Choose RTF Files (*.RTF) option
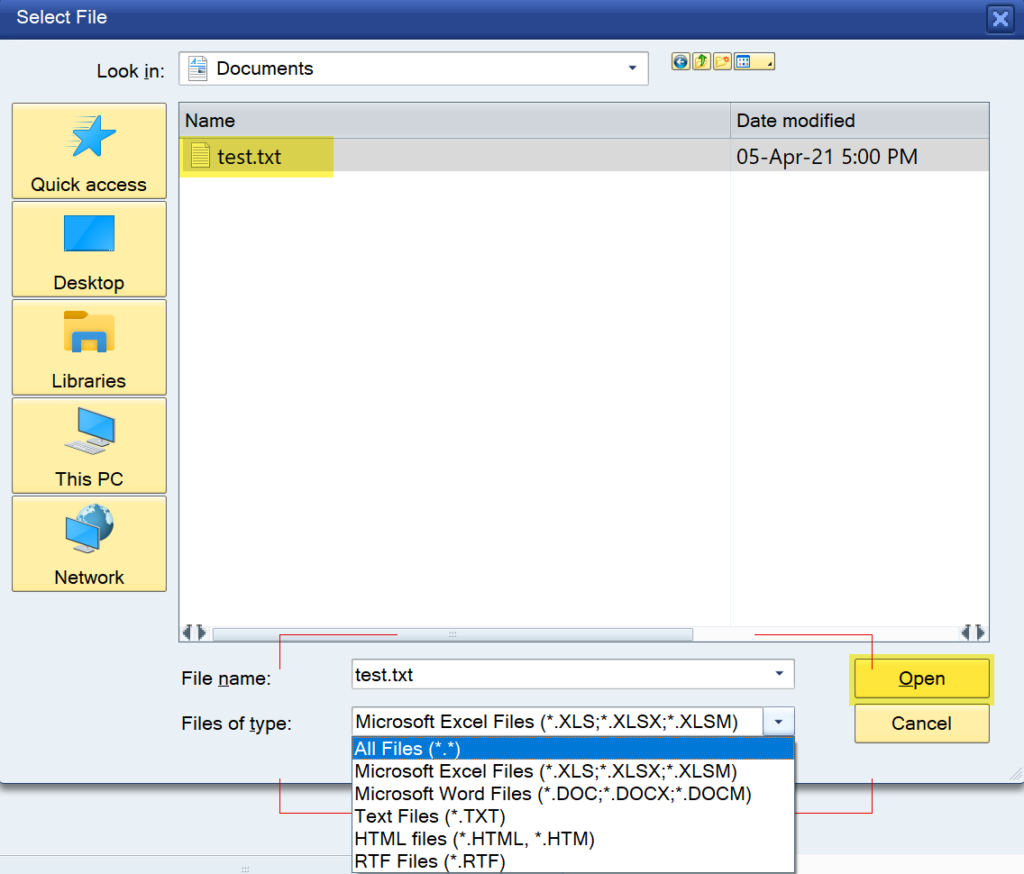 coord(573,862)
